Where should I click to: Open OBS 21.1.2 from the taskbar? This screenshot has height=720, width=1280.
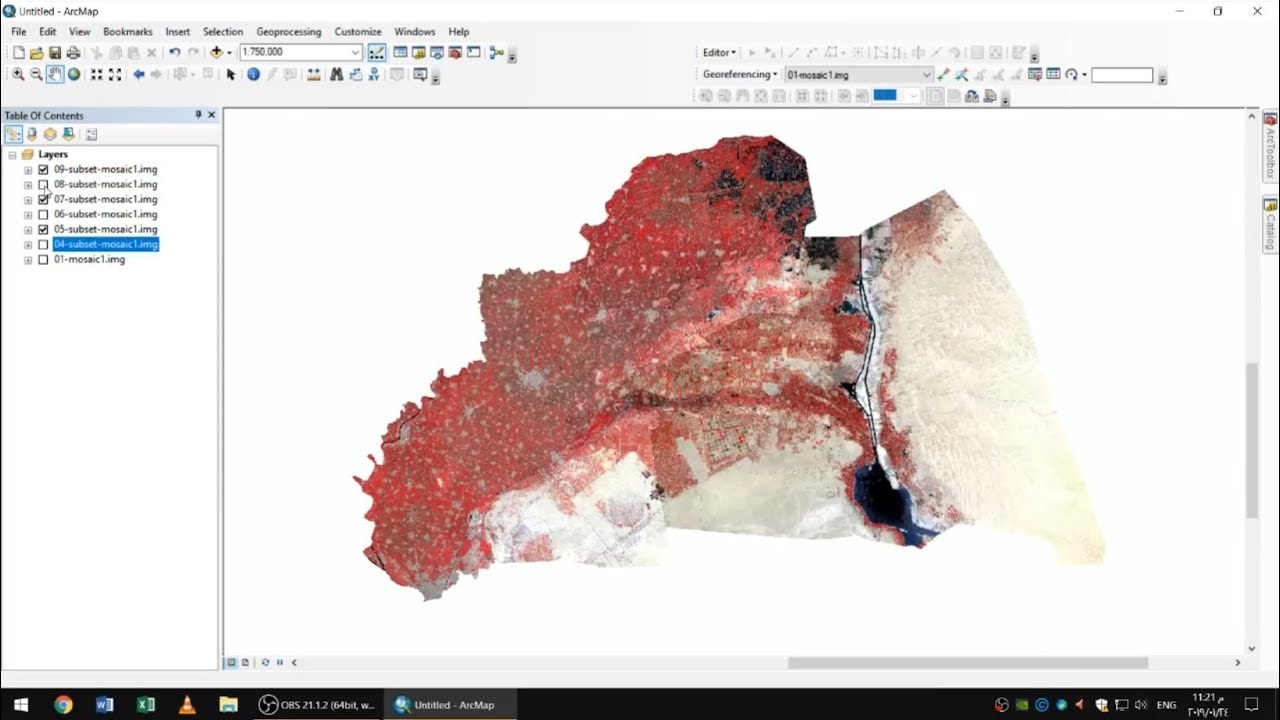tap(316, 705)
